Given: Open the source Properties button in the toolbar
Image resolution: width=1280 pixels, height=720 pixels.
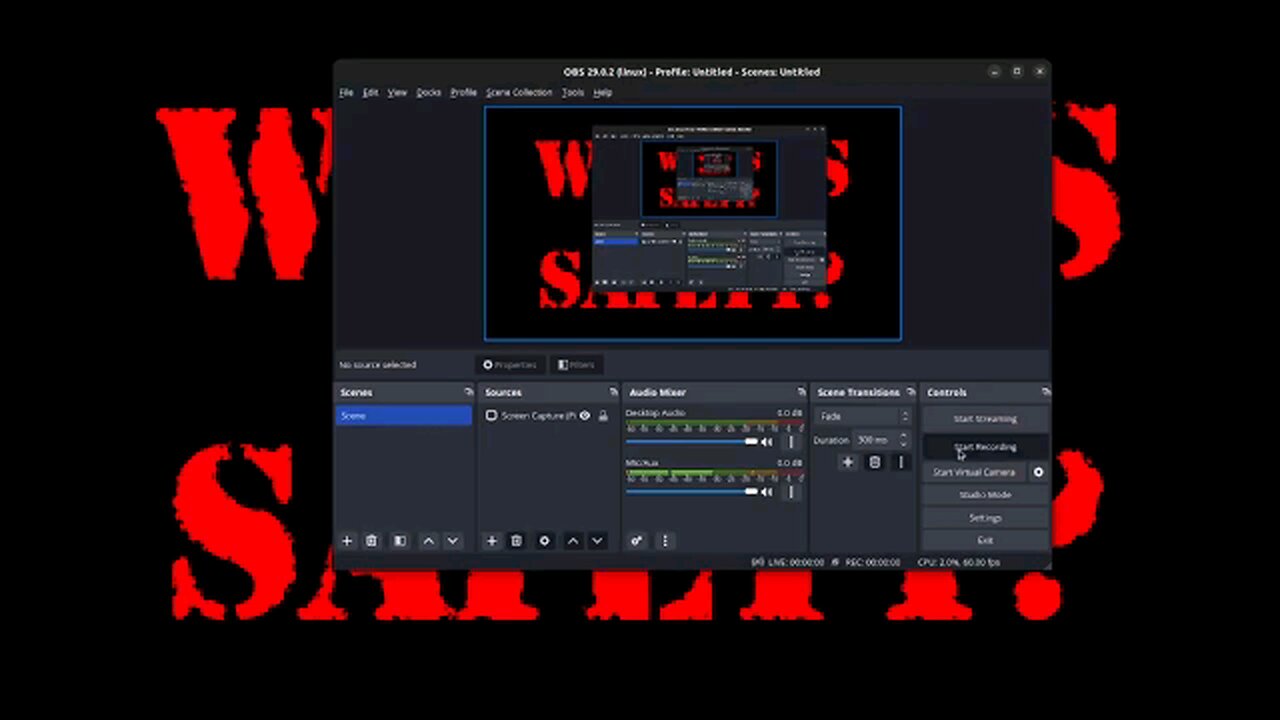Looking at the screenshot, I should 510,365.
